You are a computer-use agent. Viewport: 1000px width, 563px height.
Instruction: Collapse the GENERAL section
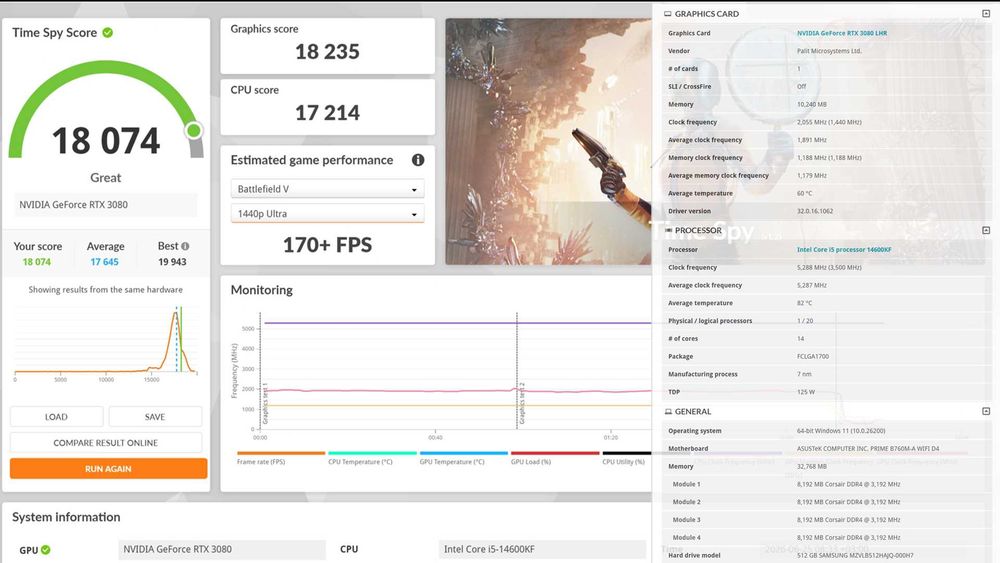click(986, 411)
